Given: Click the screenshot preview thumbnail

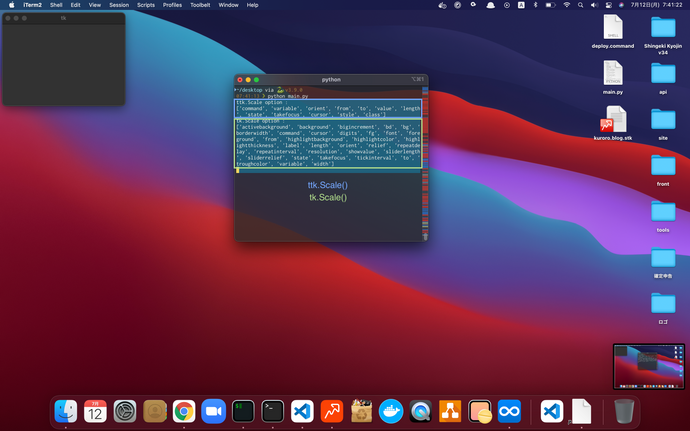Looking at the screenshot, I should click(x=649, y=366).
